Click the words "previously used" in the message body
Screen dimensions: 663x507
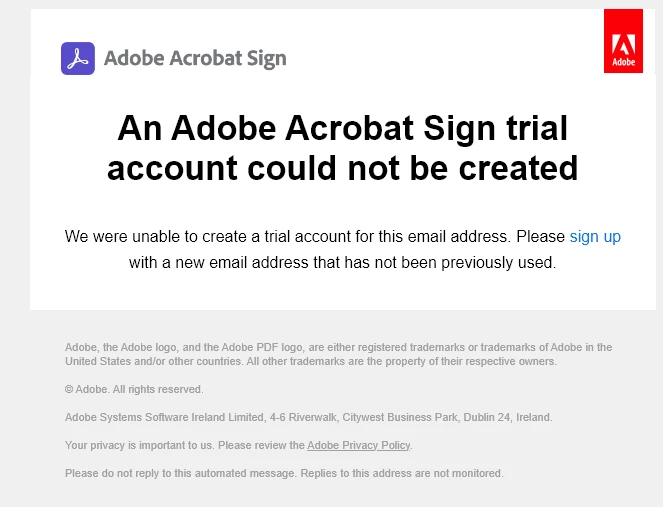498,263
